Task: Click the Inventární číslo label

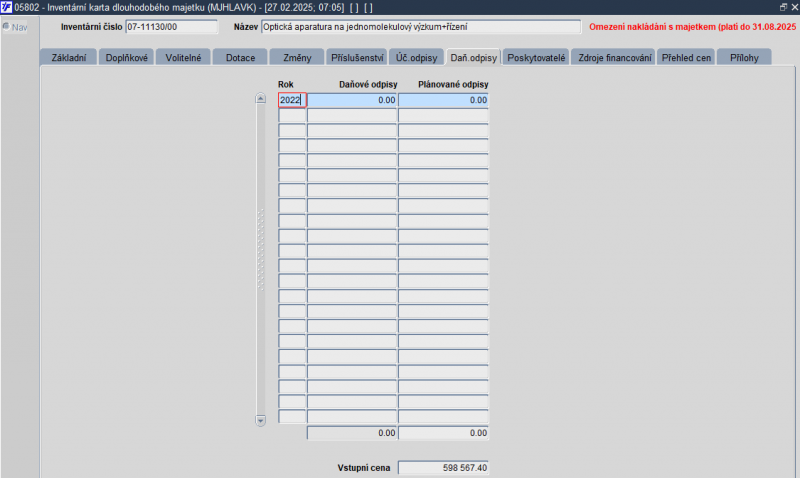Action: pos(91,27)
